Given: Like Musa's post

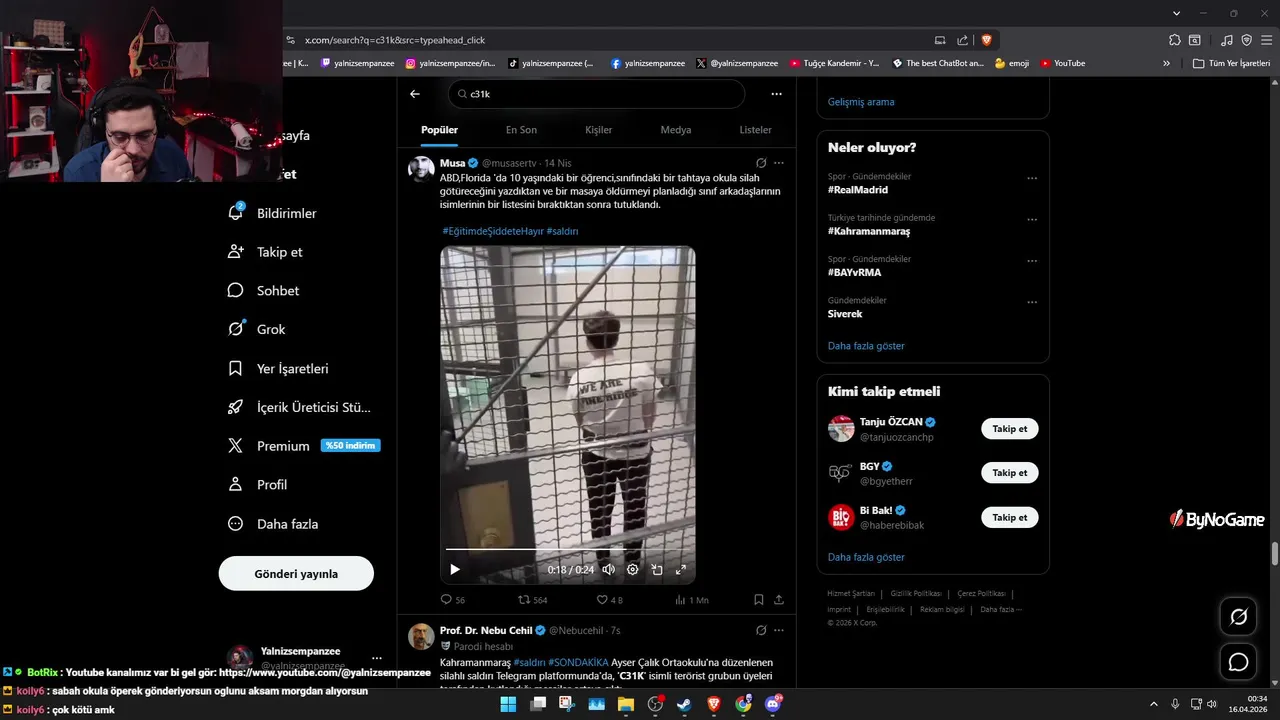Looking at the screenshot, I should [609, 600].
